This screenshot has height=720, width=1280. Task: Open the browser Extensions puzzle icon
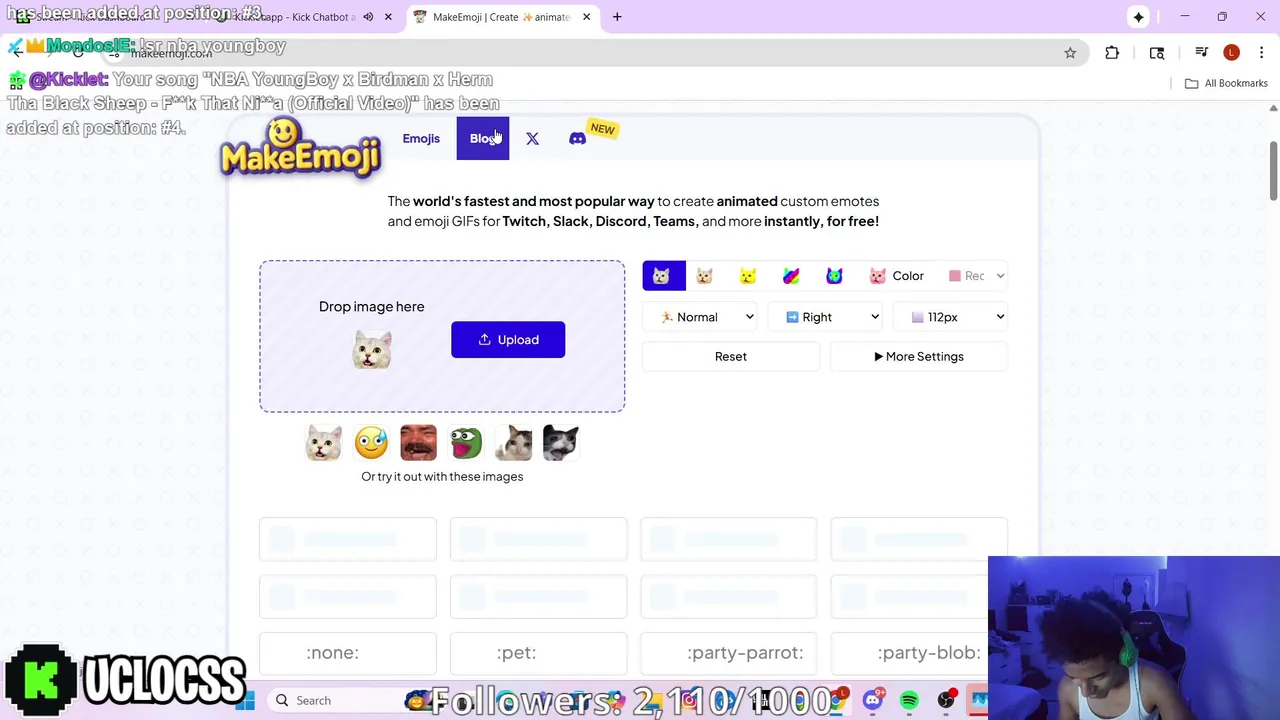(x=1112, y=53)
